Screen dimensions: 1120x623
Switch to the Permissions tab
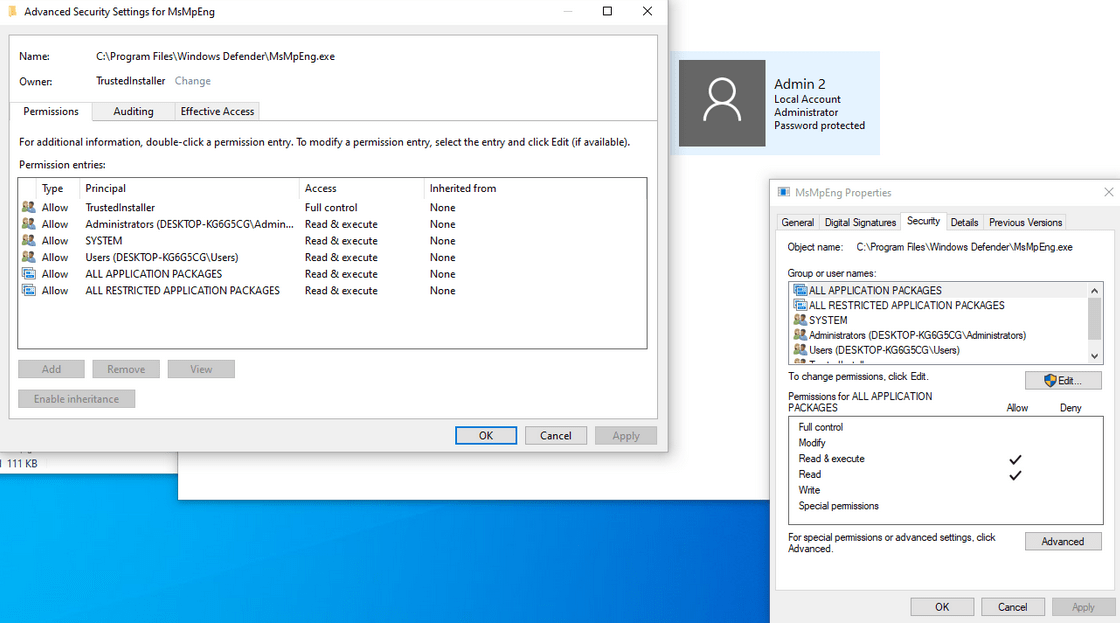tap(51, 111)
